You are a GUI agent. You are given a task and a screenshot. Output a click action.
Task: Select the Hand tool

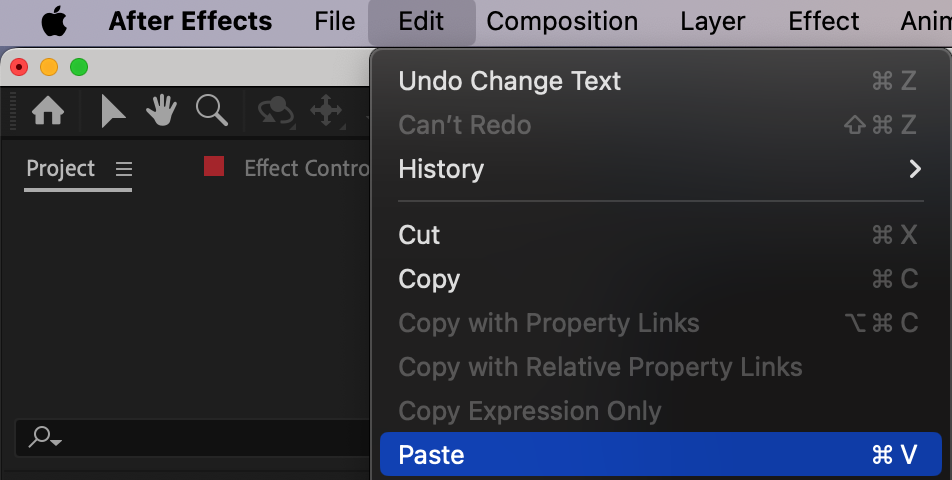pos(162,111)
